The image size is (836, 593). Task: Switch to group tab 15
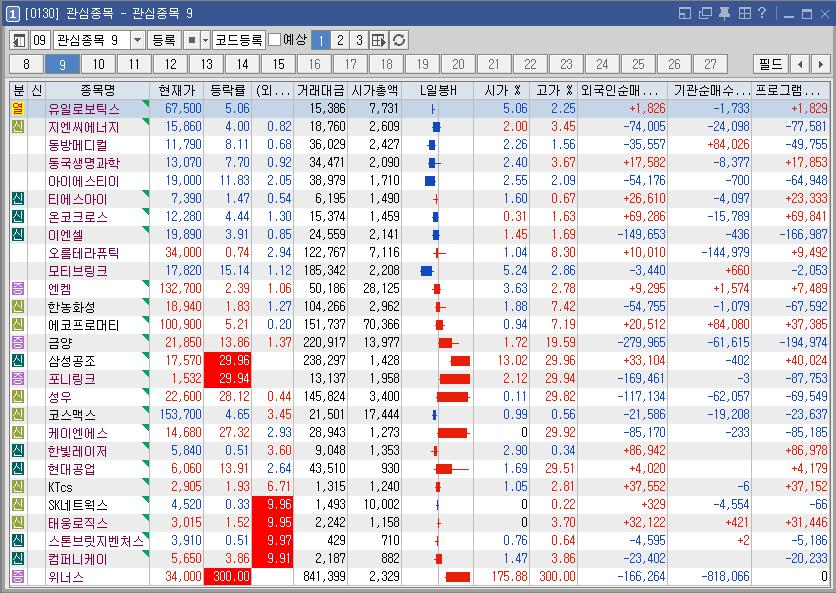point(278,65)
